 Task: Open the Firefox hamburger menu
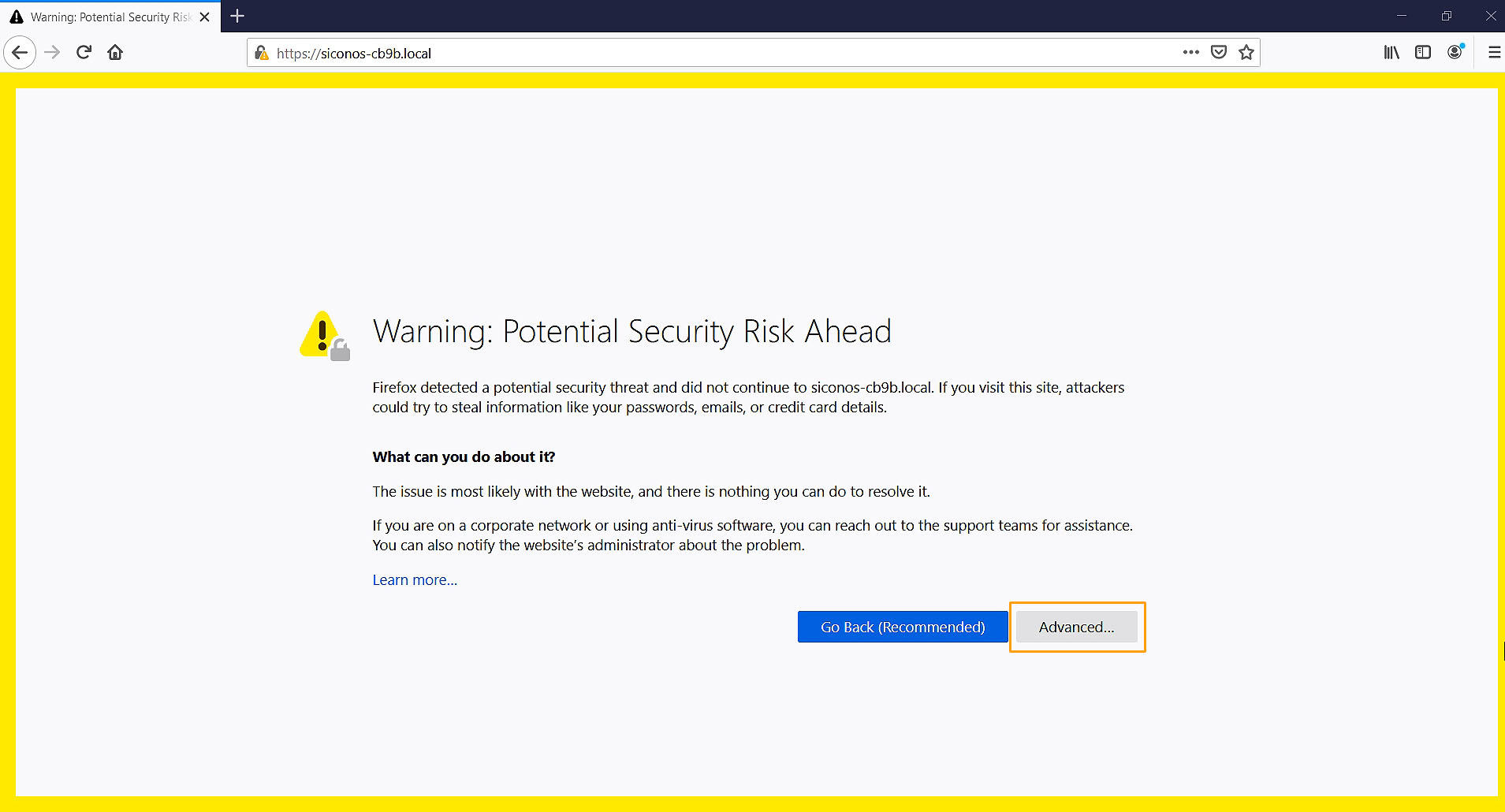(x=1494, y=53)
